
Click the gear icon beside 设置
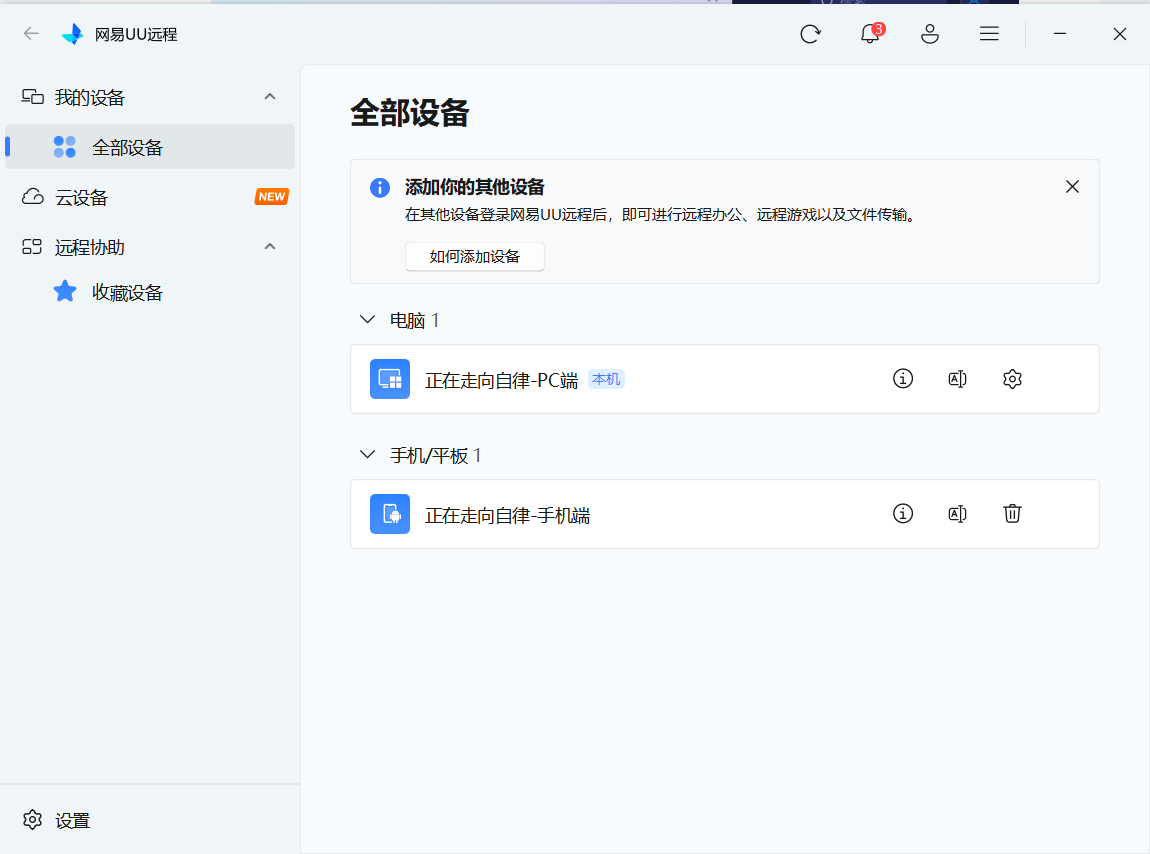coord(32,820)
